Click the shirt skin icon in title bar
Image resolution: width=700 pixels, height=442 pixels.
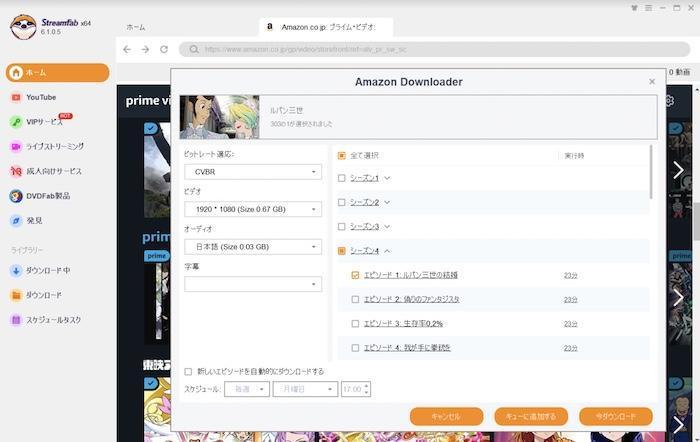tap(634, 8)
